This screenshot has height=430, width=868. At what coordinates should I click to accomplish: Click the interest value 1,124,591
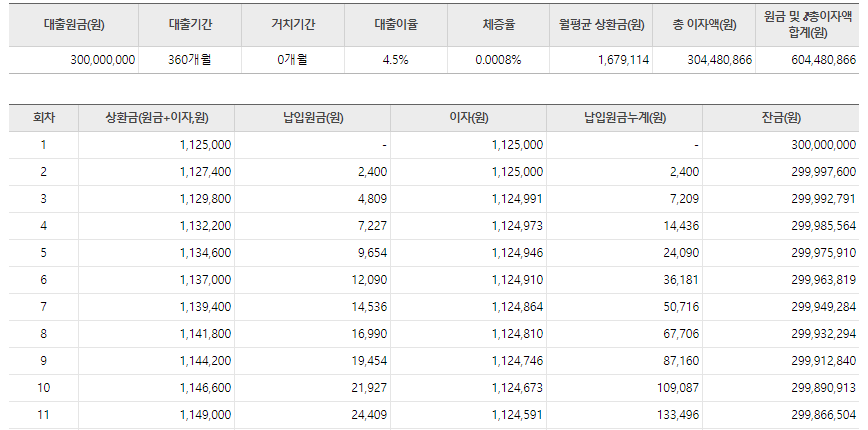[518, 415]
